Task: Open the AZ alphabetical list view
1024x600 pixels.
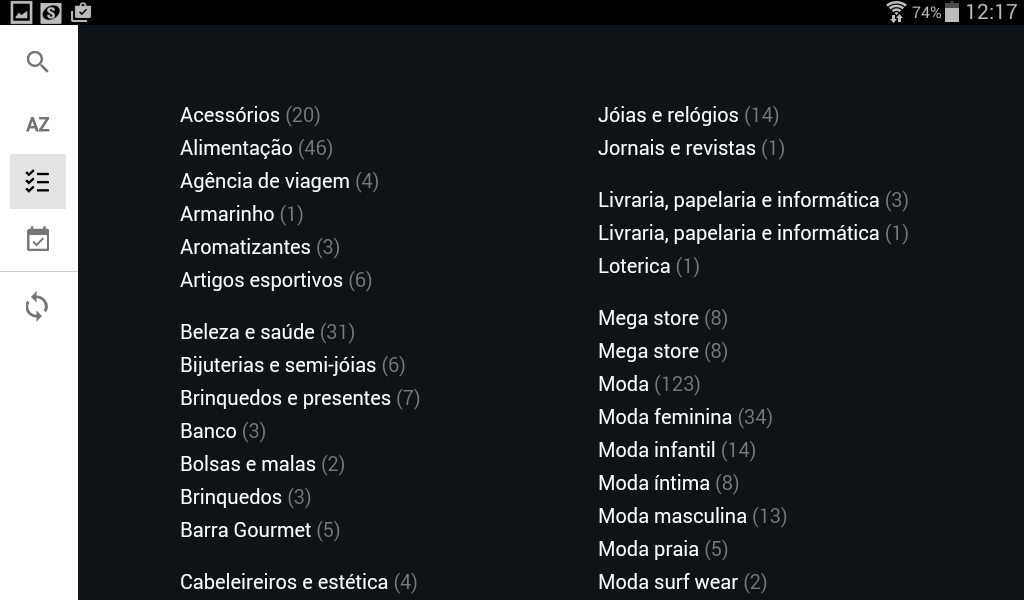Action: pyautogui.click(x=38, y=124)
